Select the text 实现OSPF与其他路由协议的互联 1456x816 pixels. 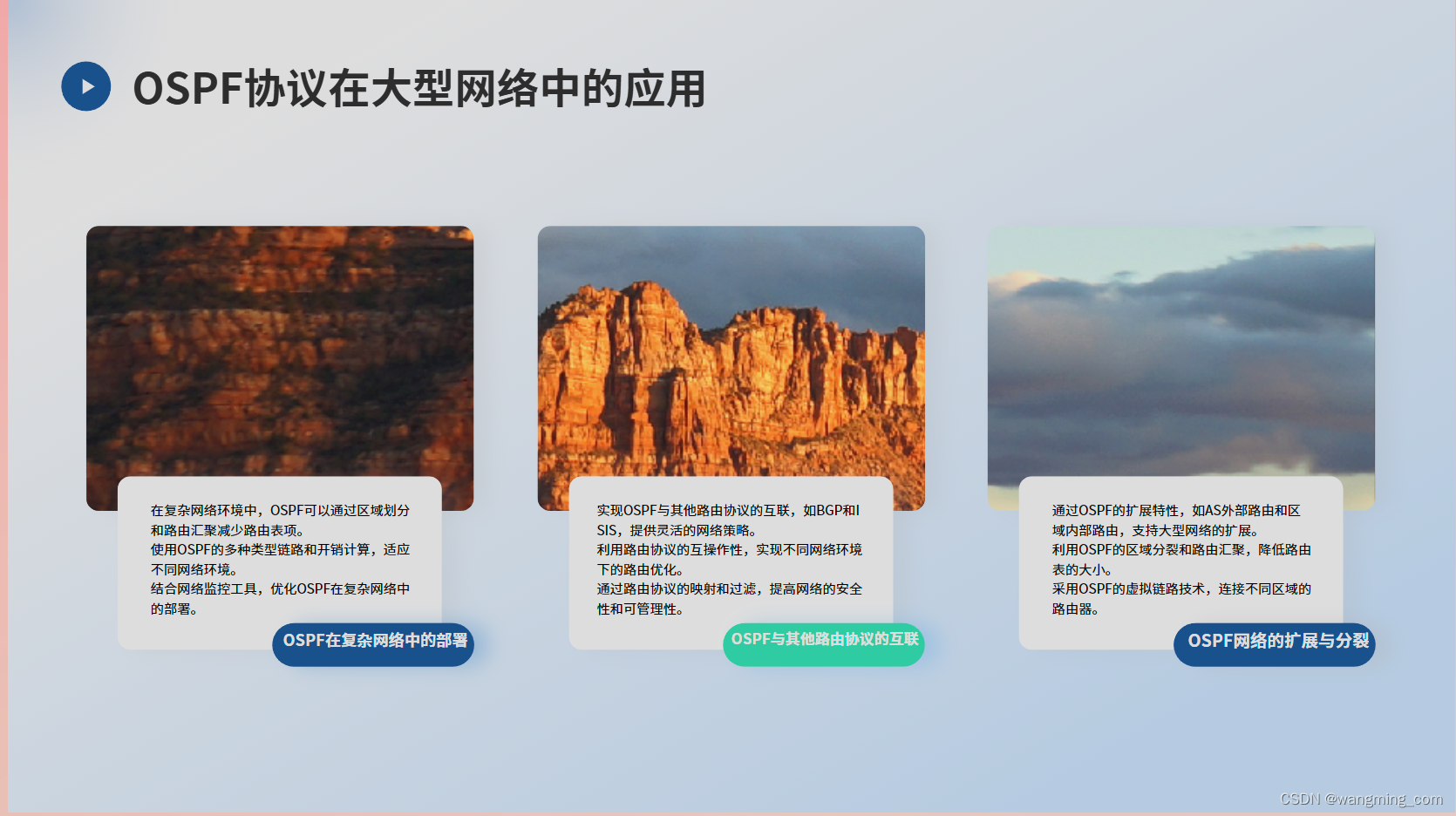[692, 511]
